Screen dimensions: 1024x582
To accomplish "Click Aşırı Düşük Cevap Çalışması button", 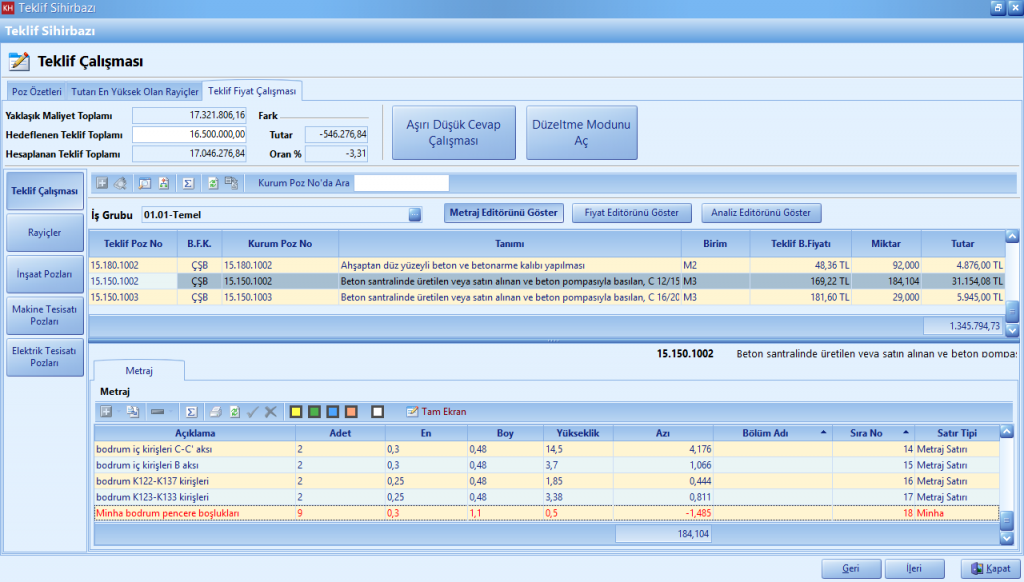I will [x=453, y=133].
